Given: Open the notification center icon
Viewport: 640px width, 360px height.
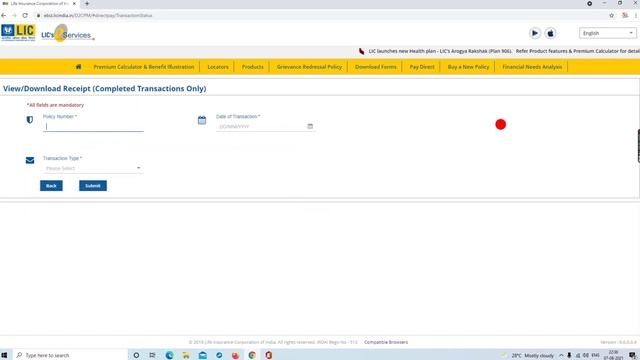Looking at the screenshot, I should pos(632,355).
